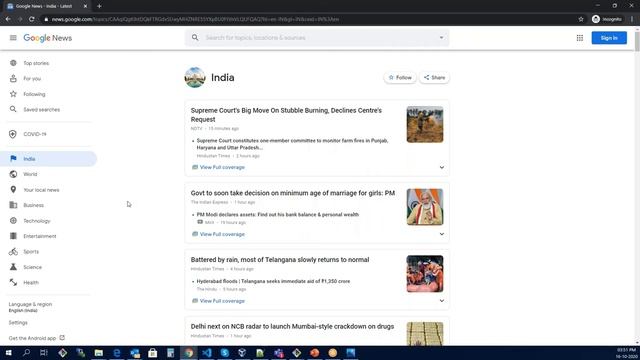Select the India section
Viewport: 640px width, 360px height.
[x=48, y=159]
